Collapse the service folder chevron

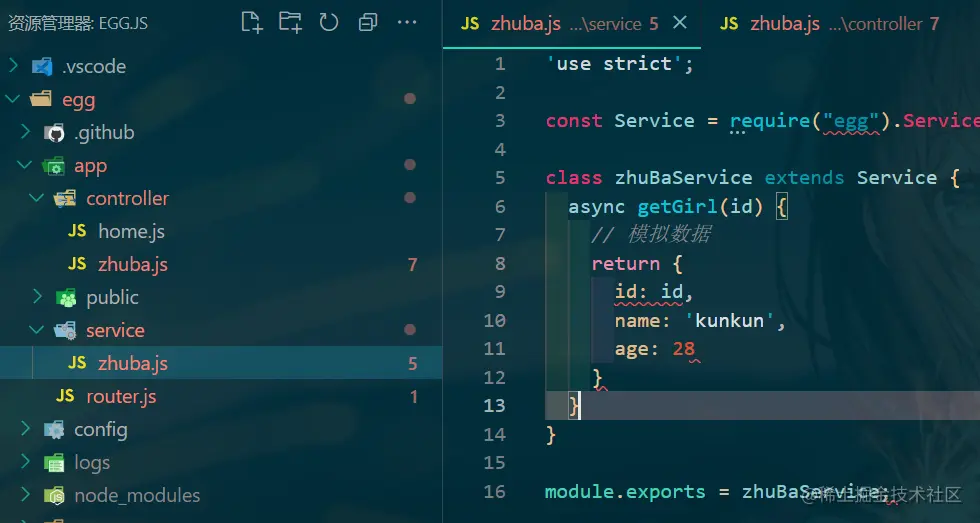coord(37,330)
